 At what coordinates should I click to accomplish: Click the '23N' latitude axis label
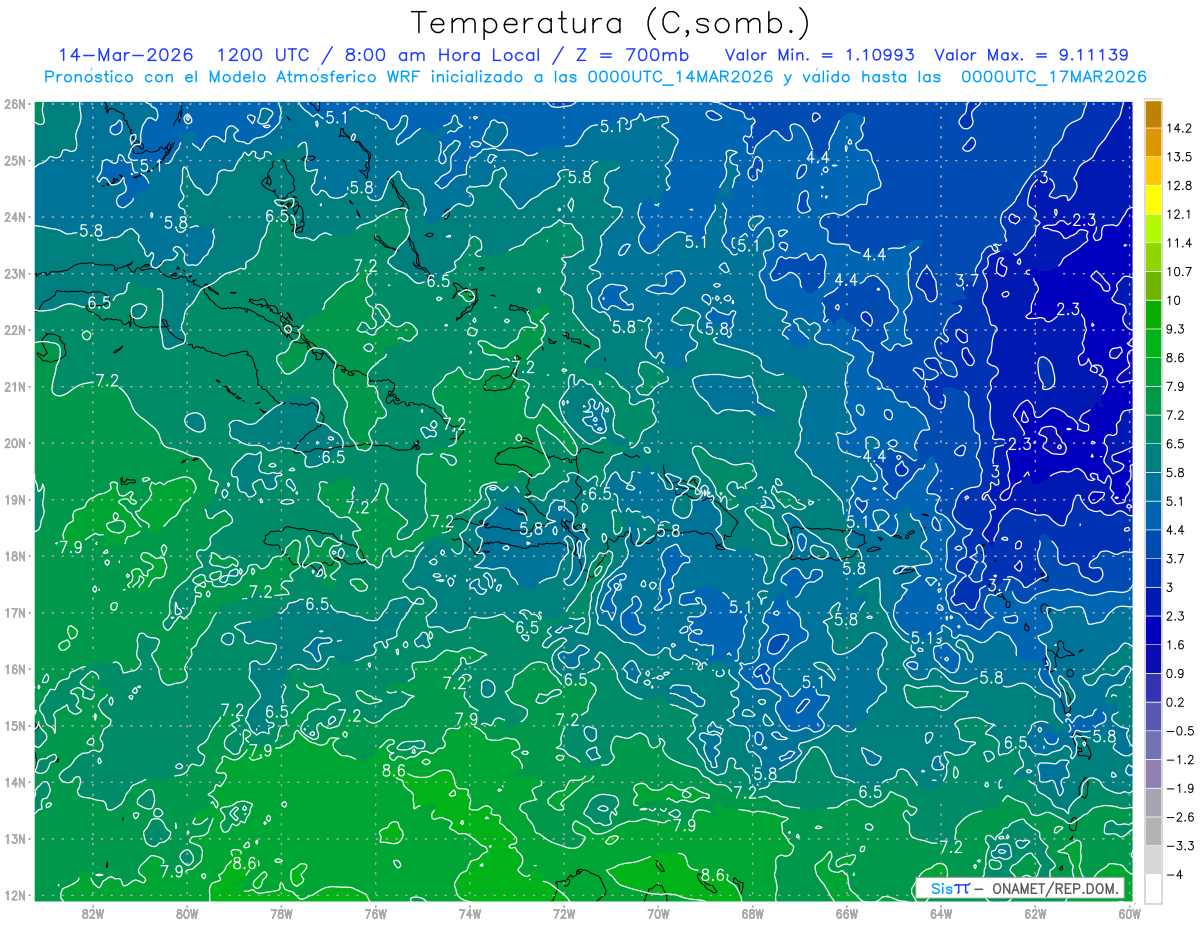point(15,273)
